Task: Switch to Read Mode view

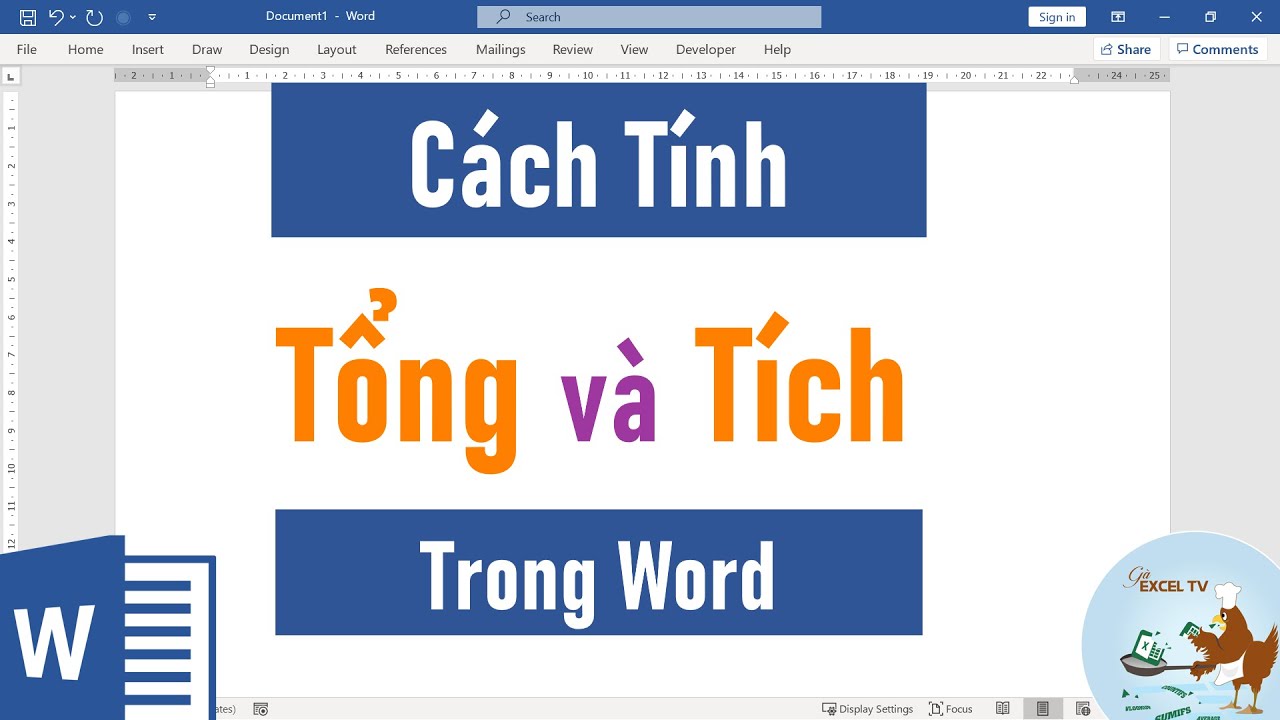Action: (1003, 709)
